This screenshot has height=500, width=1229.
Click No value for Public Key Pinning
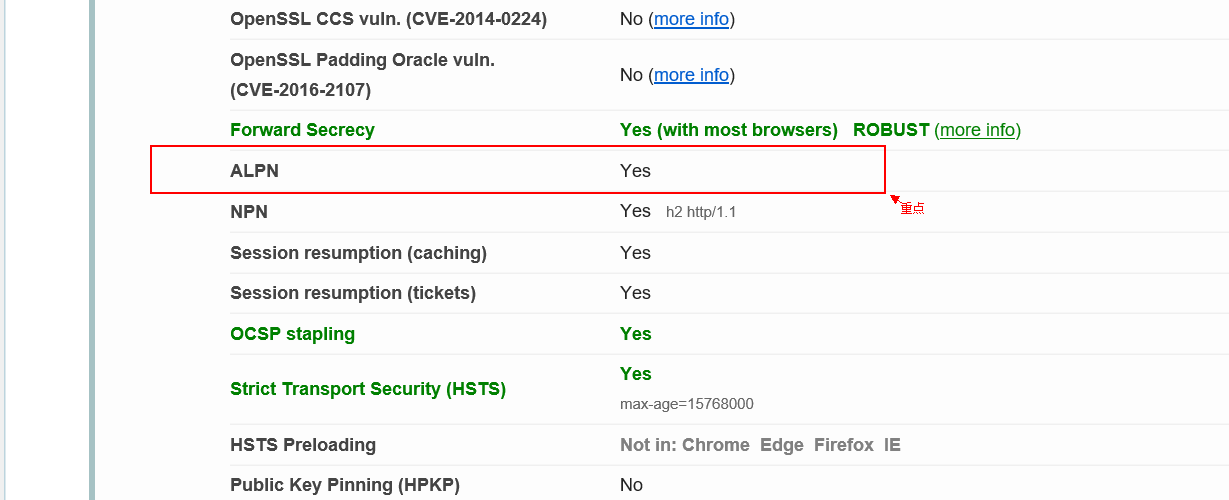tap(631, 485)
